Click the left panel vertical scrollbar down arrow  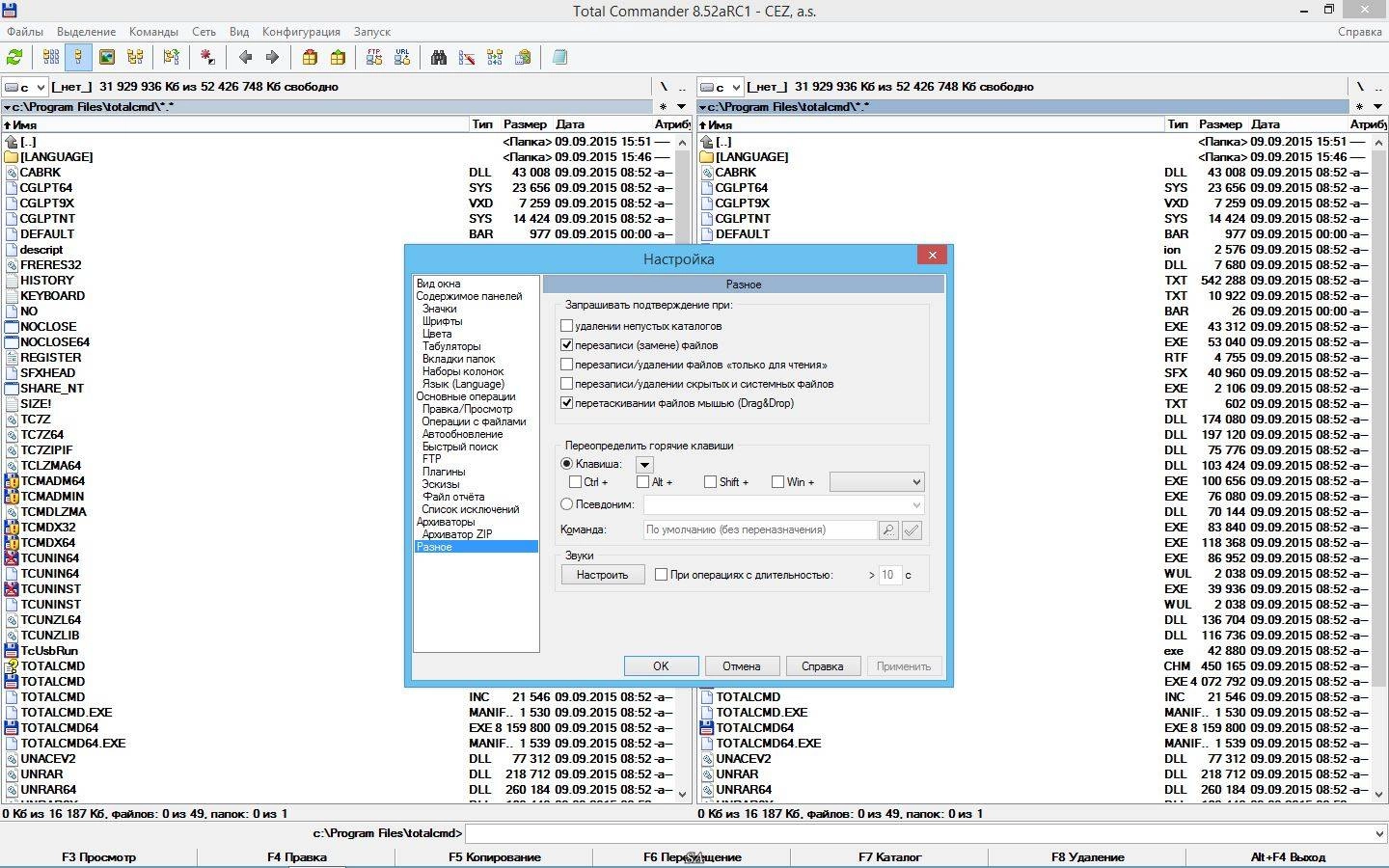point(683,795)
